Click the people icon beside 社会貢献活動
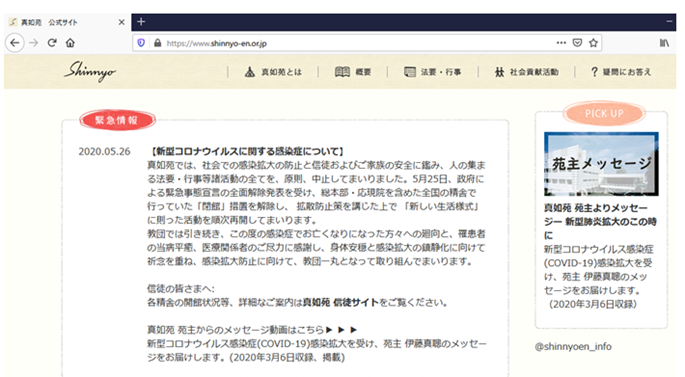The width and height of the screenshot is (685, 377). click(x=500, y=72)
